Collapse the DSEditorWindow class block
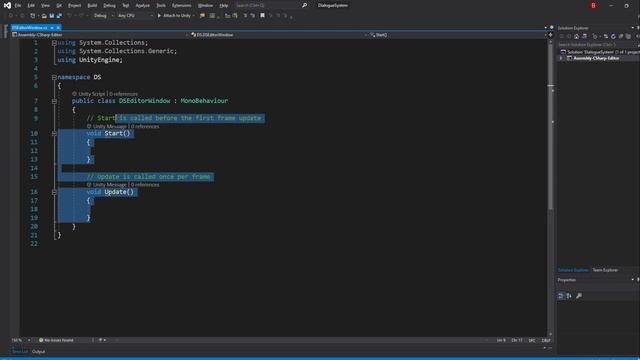This screenshot has width=640, height=360. tap(54, 101)
